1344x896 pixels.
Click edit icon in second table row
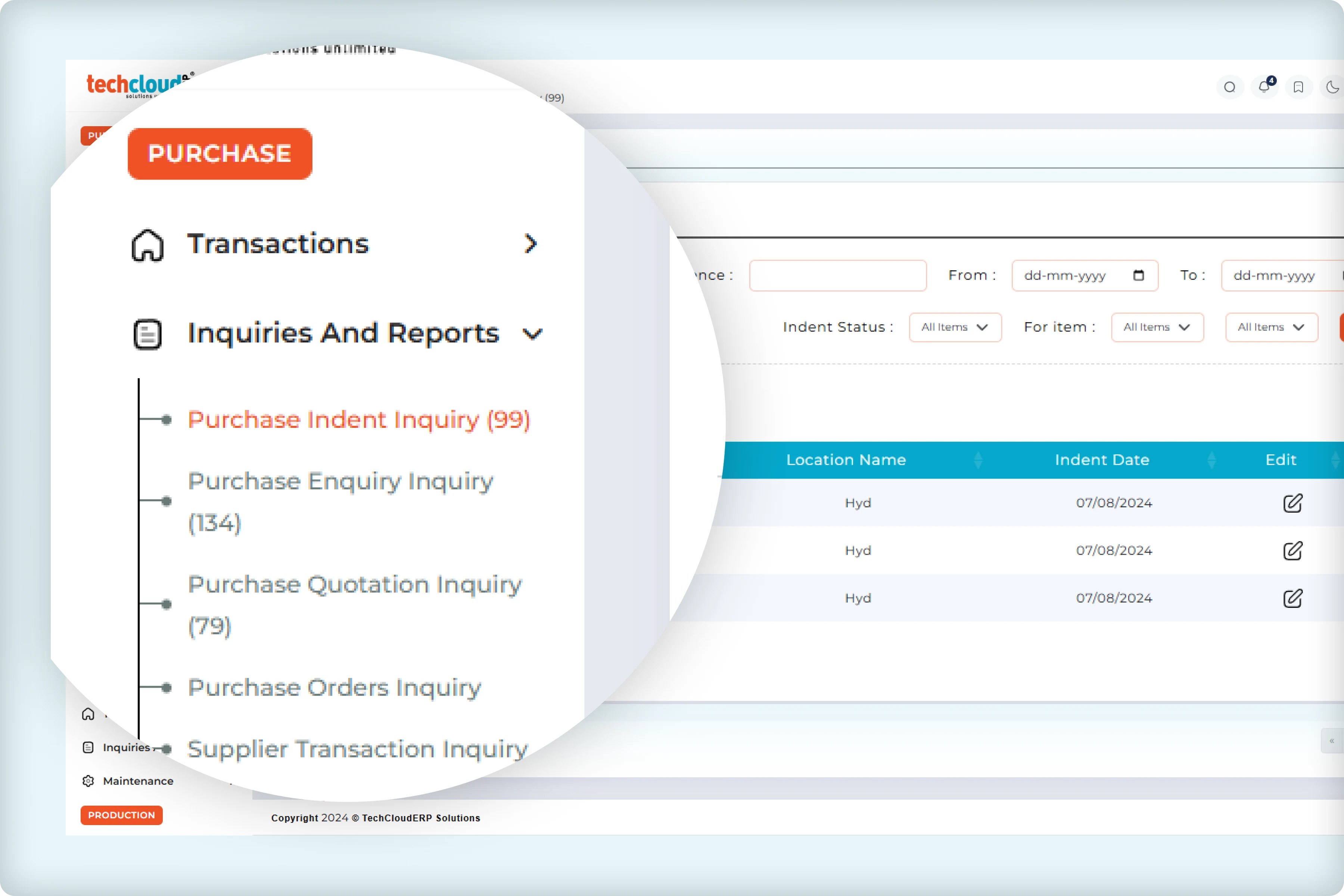1292,551
